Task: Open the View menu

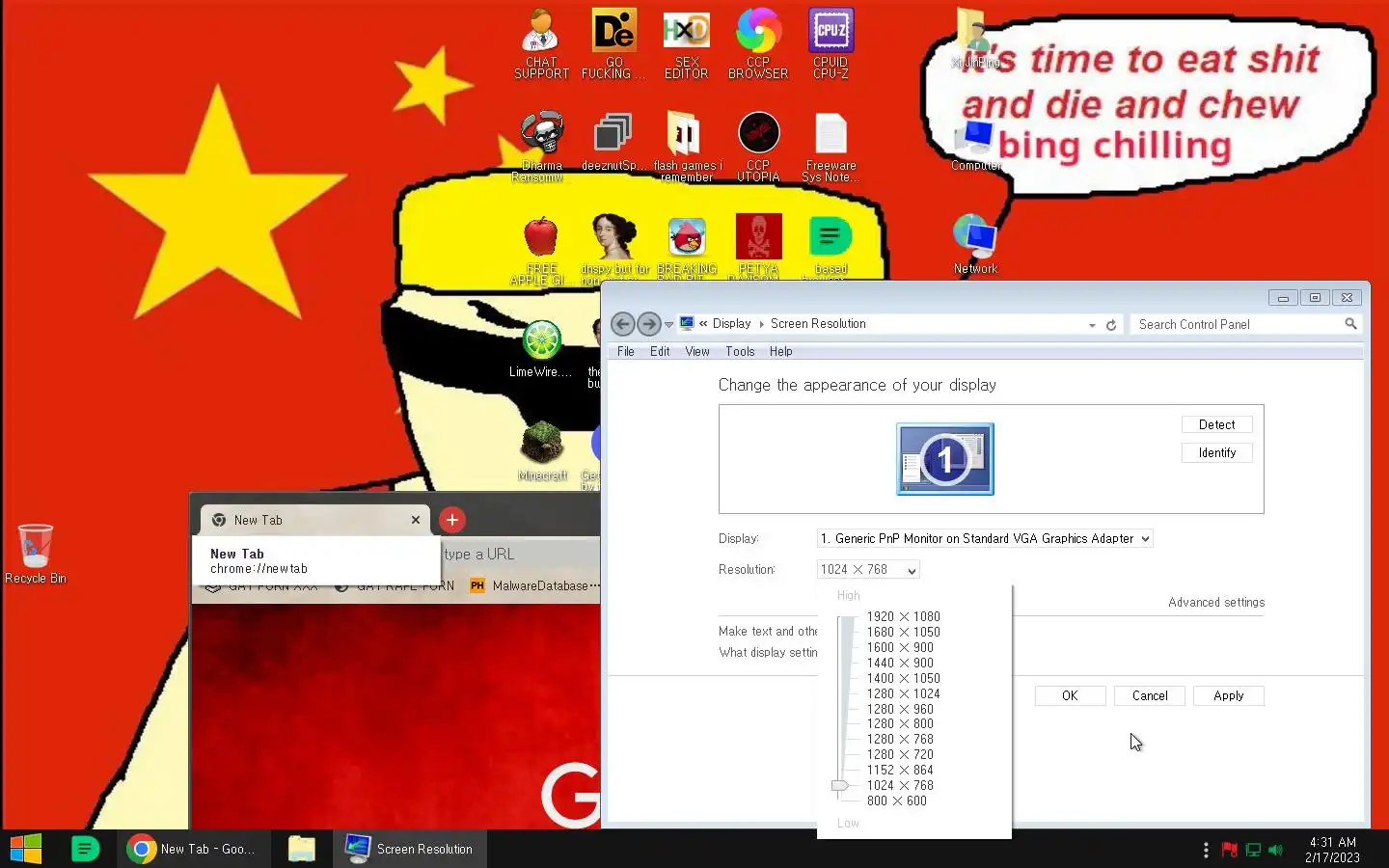Action: (x=697, y=352)
